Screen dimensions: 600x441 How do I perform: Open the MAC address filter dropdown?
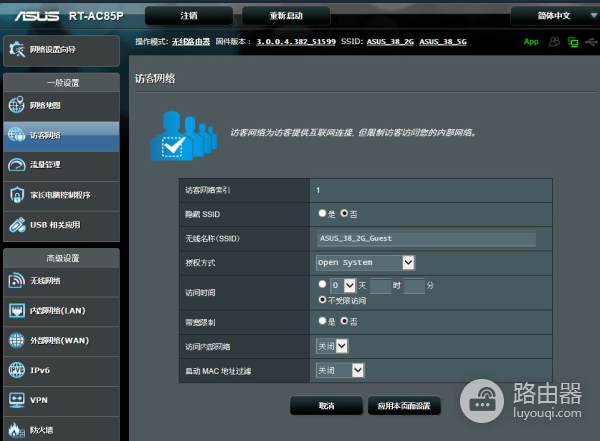340,370
